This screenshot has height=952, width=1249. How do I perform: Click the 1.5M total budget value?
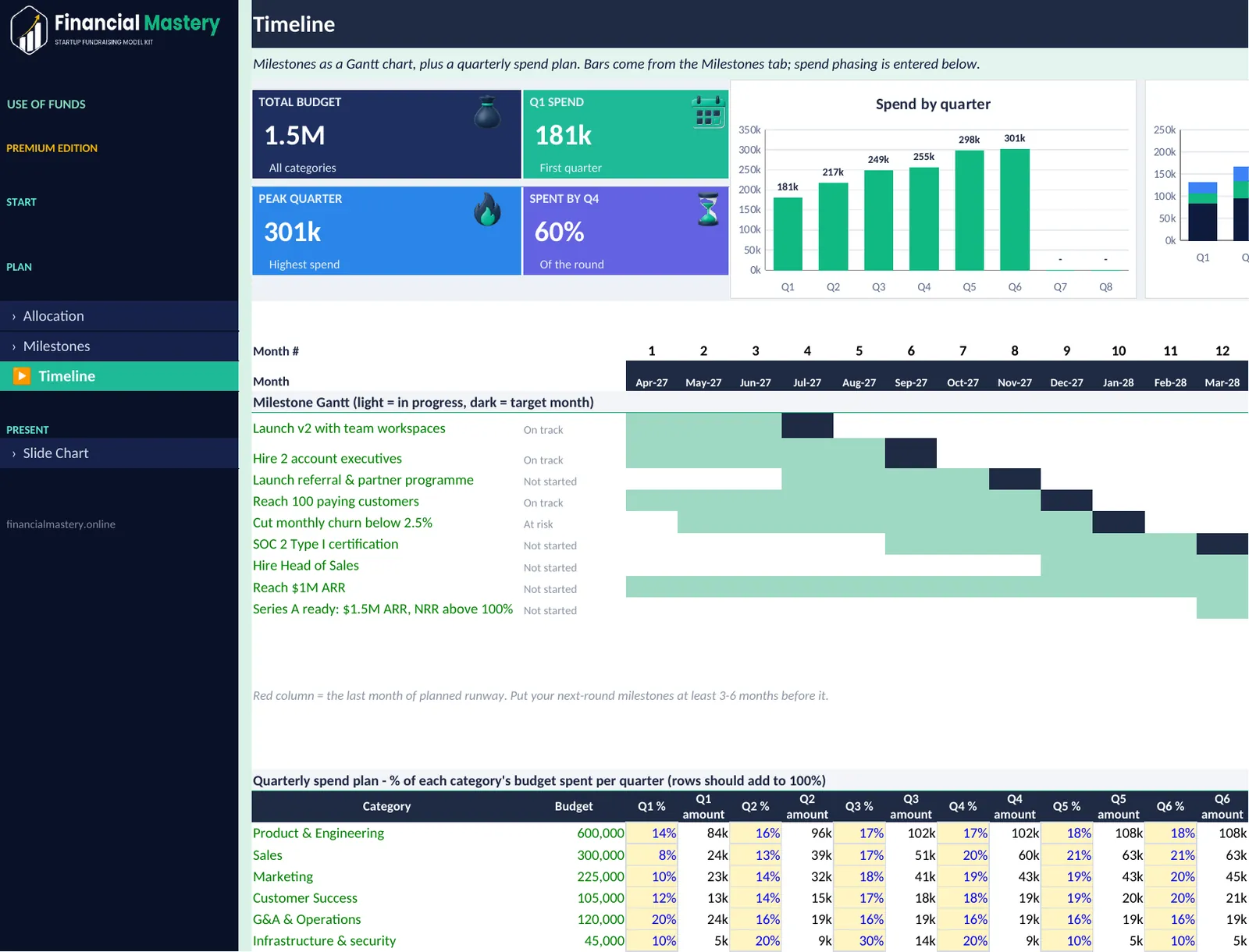[294, 135]
